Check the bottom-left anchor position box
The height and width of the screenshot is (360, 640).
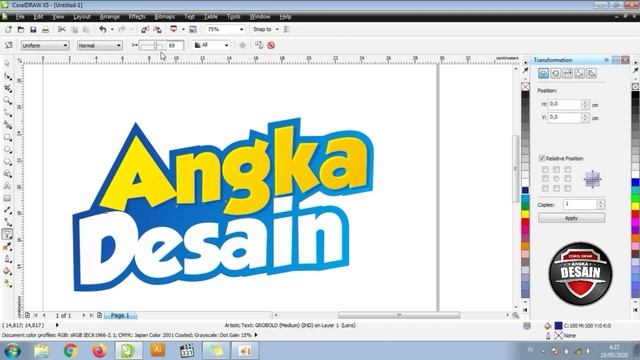click(545, 188)
